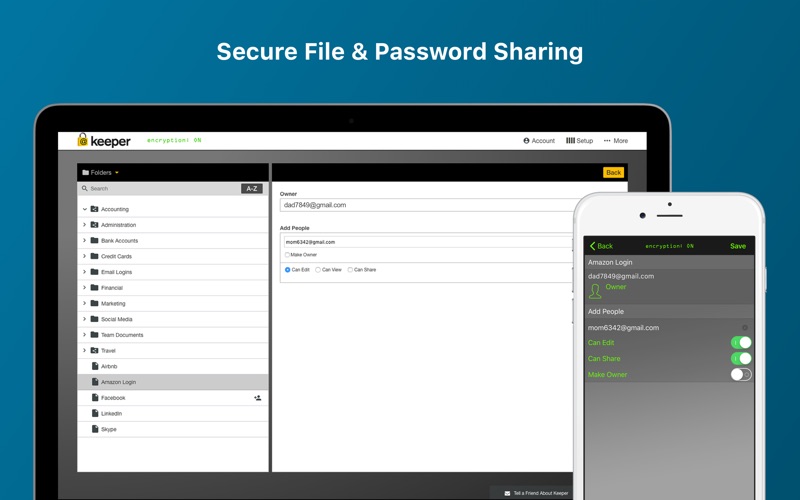Viewport: 800px width, 500px height.
Task: Select the Airbnb record text
Action: (x=109, y=366)
